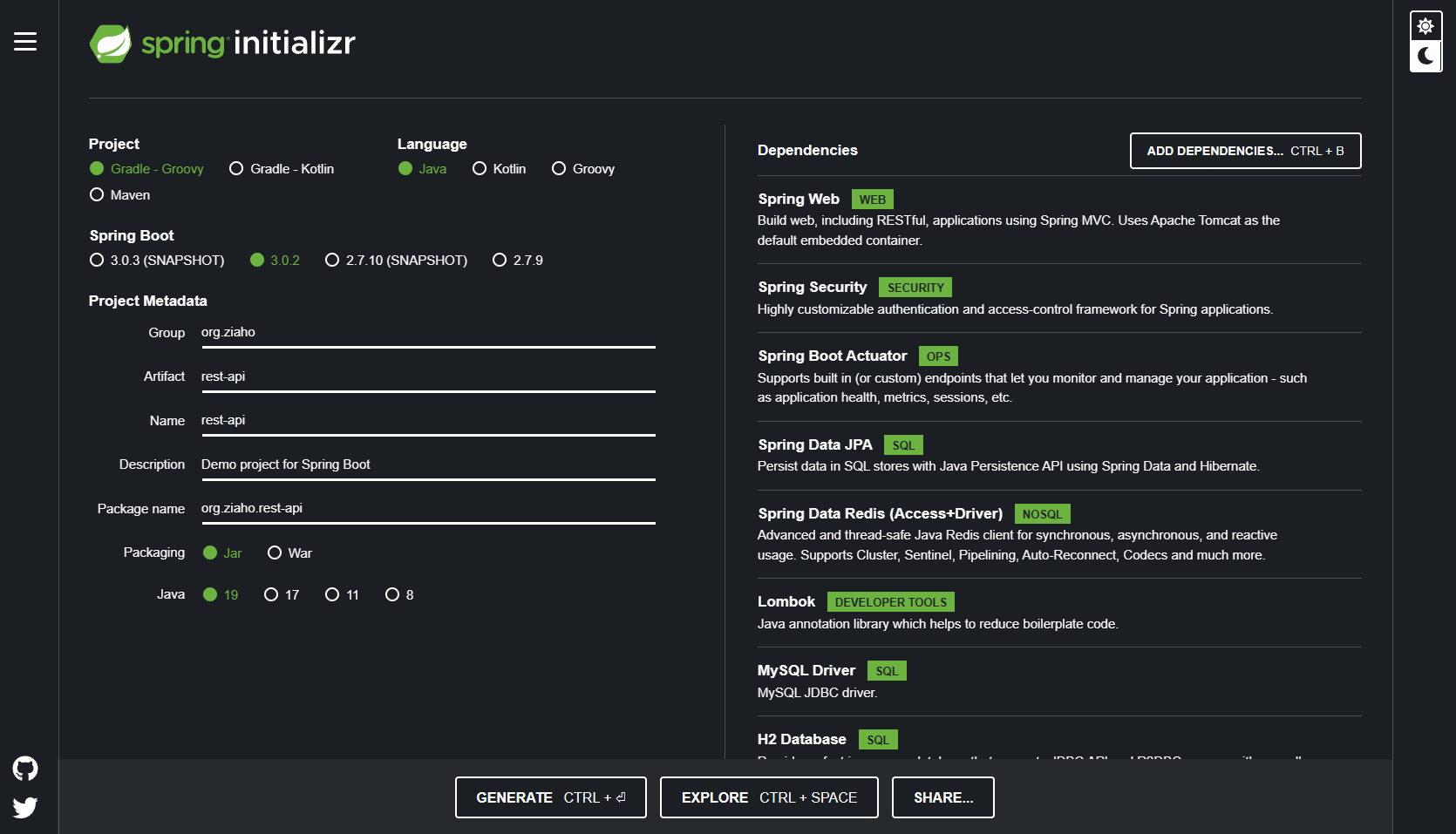Set Java version to 17
Screen dimensions: 1456x834
tap(282, 595)
